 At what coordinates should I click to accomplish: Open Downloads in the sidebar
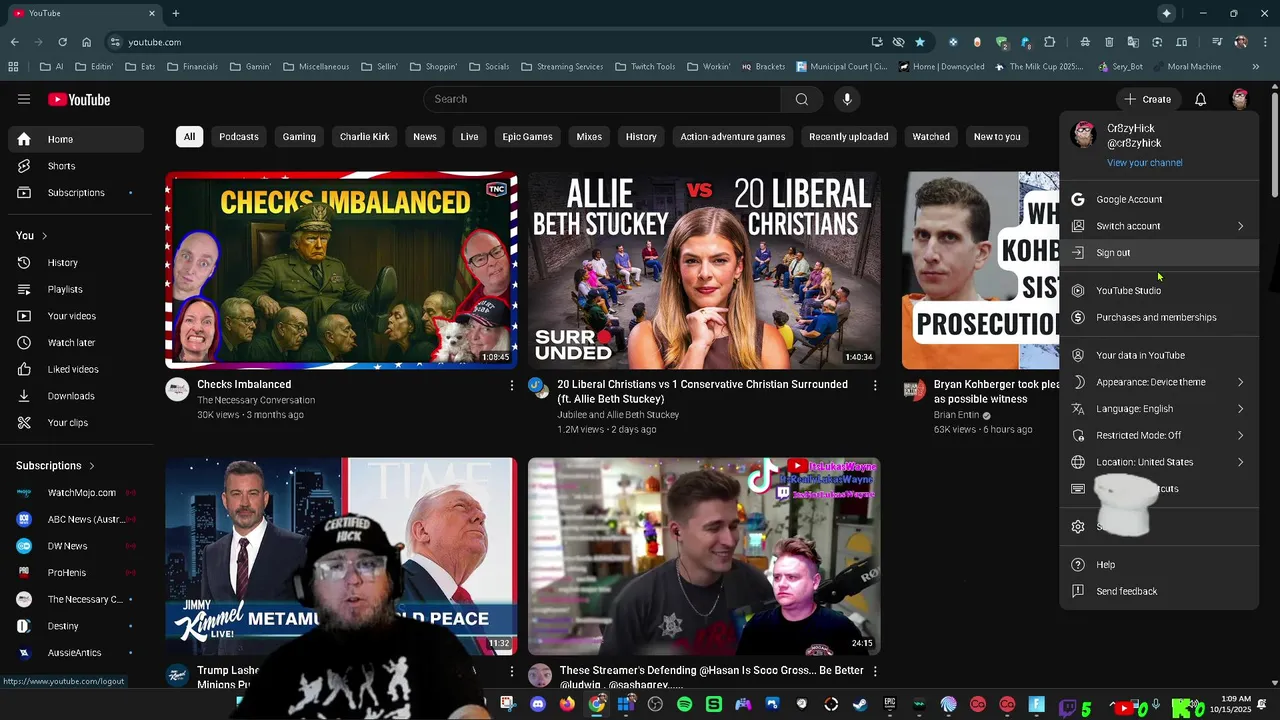point(76,396)
